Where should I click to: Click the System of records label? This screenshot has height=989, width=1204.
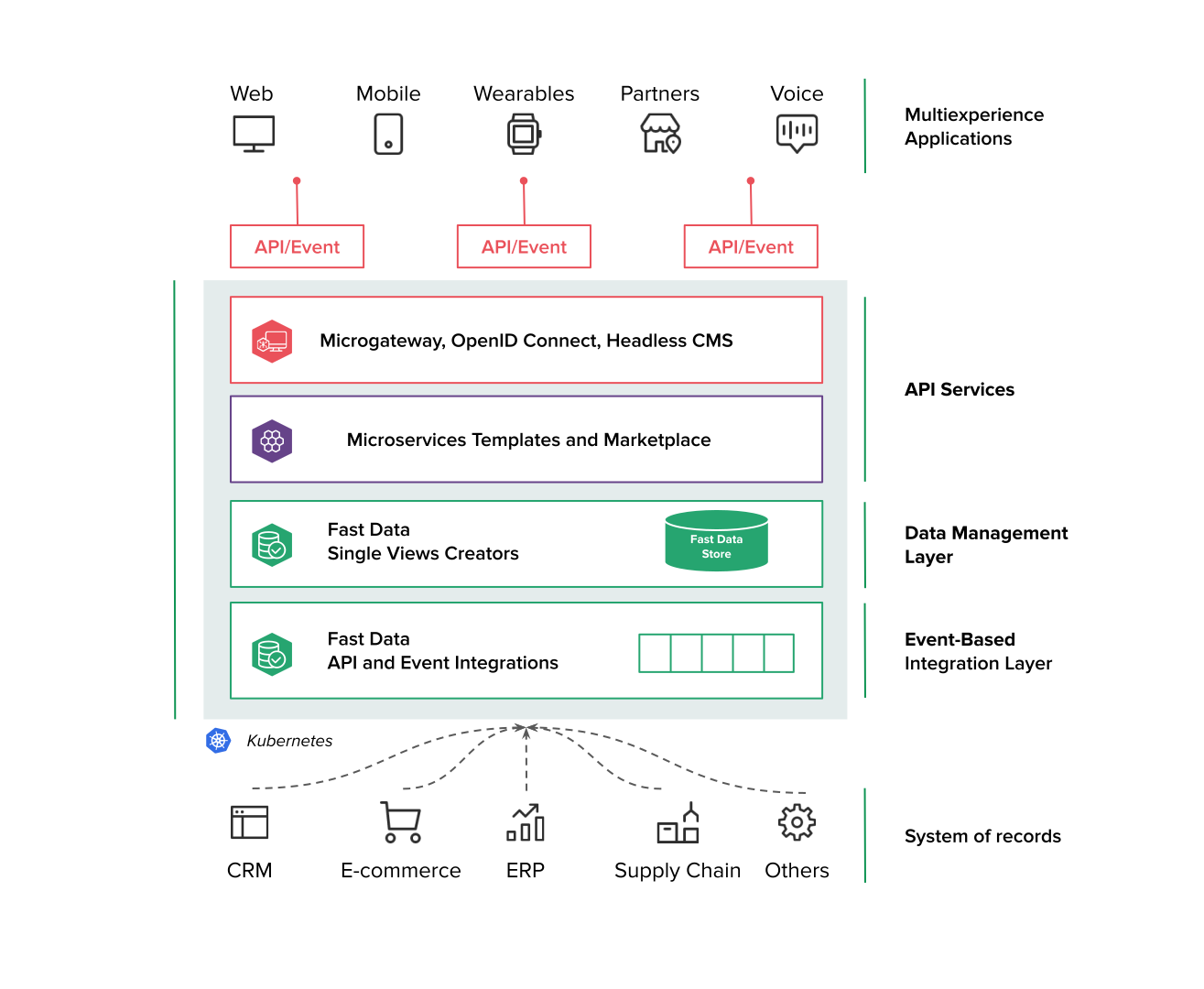point(982,836)
